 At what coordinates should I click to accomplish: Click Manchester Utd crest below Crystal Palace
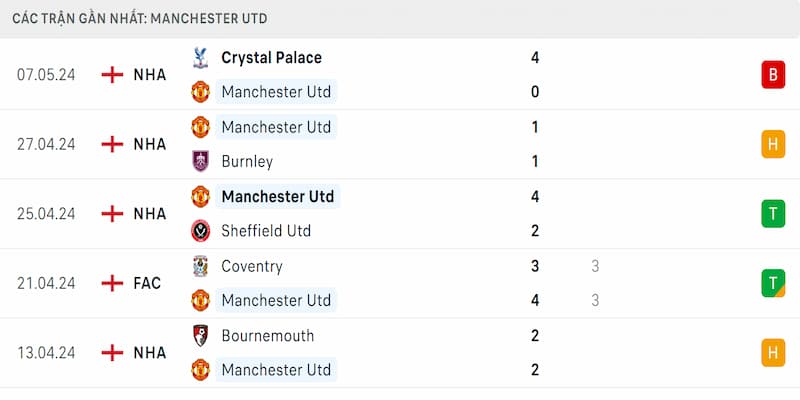[200, 92]
